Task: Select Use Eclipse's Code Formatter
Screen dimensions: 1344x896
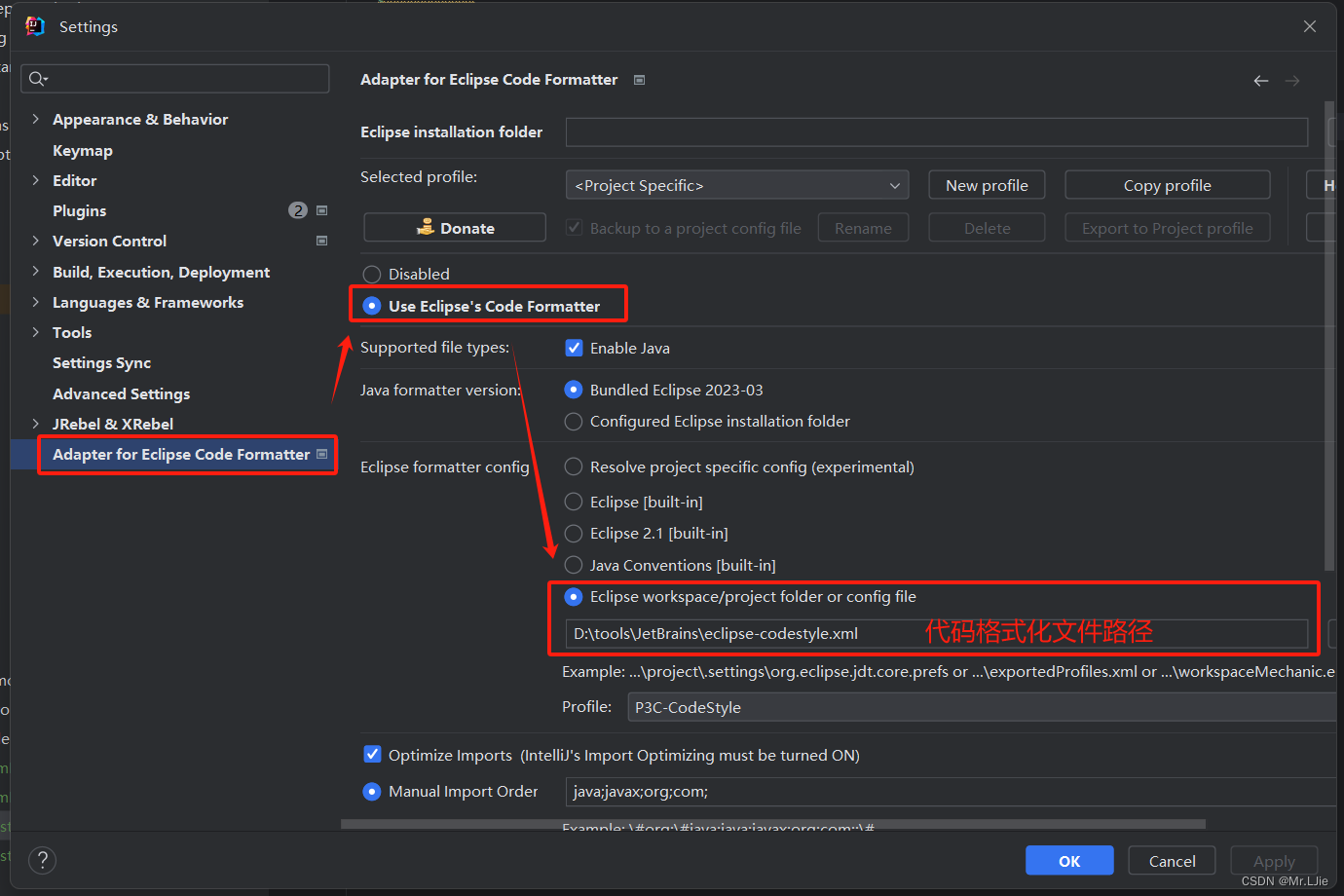Action: 372,306
